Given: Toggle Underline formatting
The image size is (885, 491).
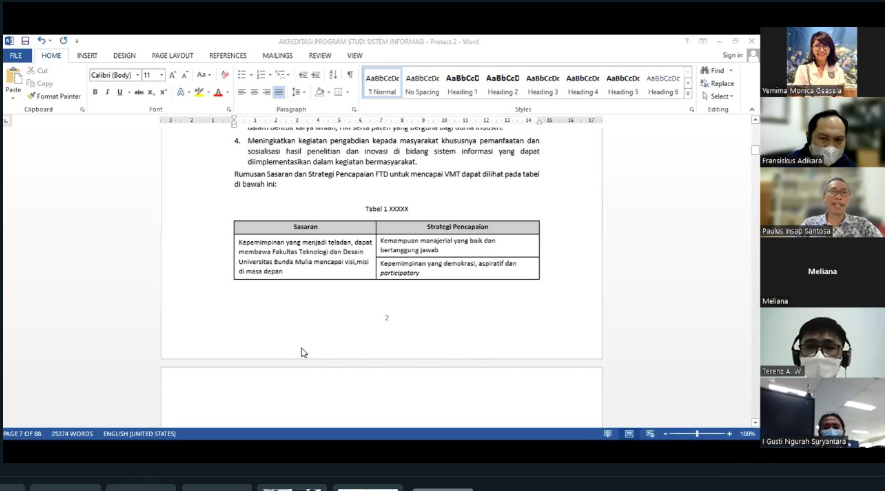Looking at the screenshot, I should tap(120, 92).
